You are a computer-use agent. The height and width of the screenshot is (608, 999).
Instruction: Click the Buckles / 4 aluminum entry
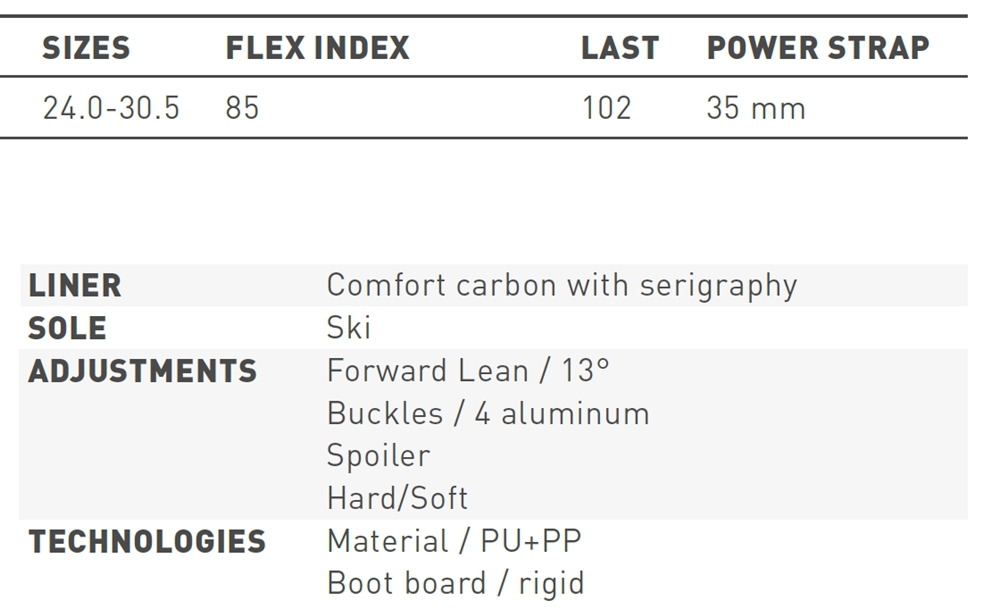[x=488, y=413]
